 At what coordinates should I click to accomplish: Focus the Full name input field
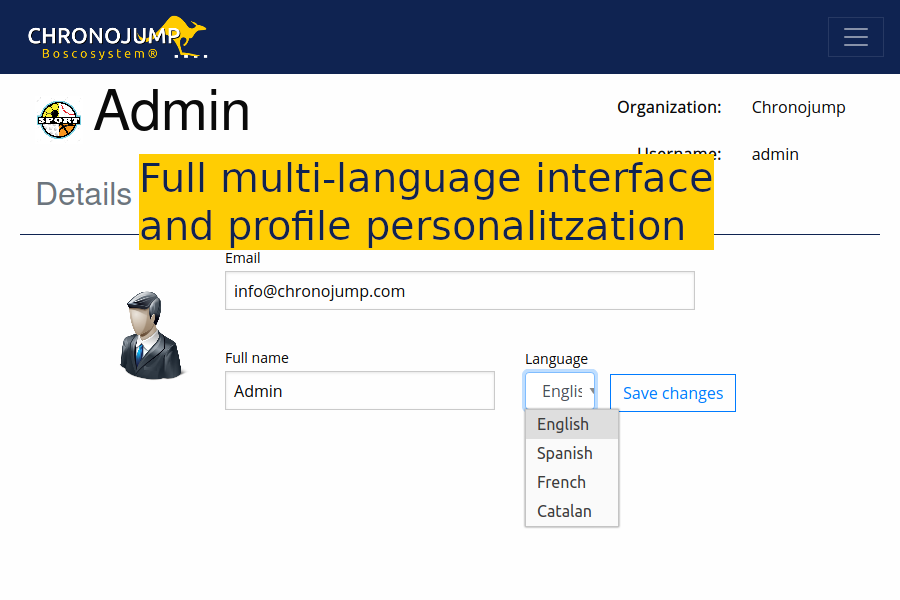pyautogui.click(x=360, y=390)
